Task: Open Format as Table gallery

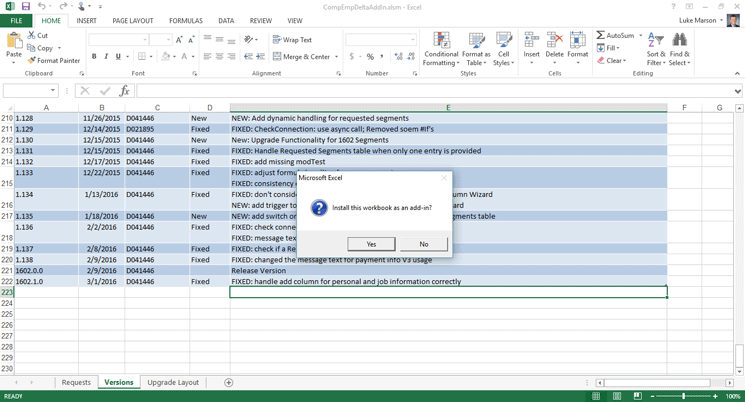Action: click(x=476, y=49)
